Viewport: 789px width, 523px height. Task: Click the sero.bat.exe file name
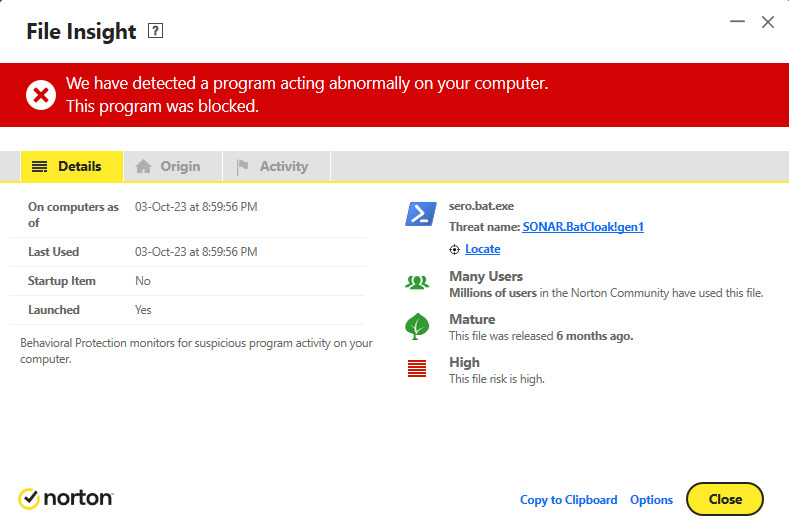(481, 206)
